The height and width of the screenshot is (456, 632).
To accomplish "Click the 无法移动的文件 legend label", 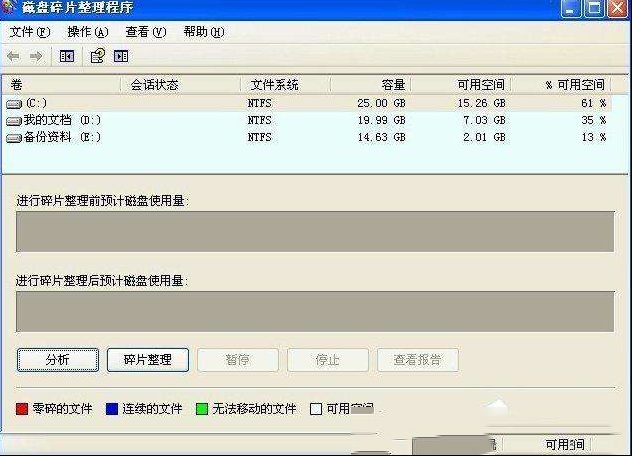I will [x=254, y=409].
